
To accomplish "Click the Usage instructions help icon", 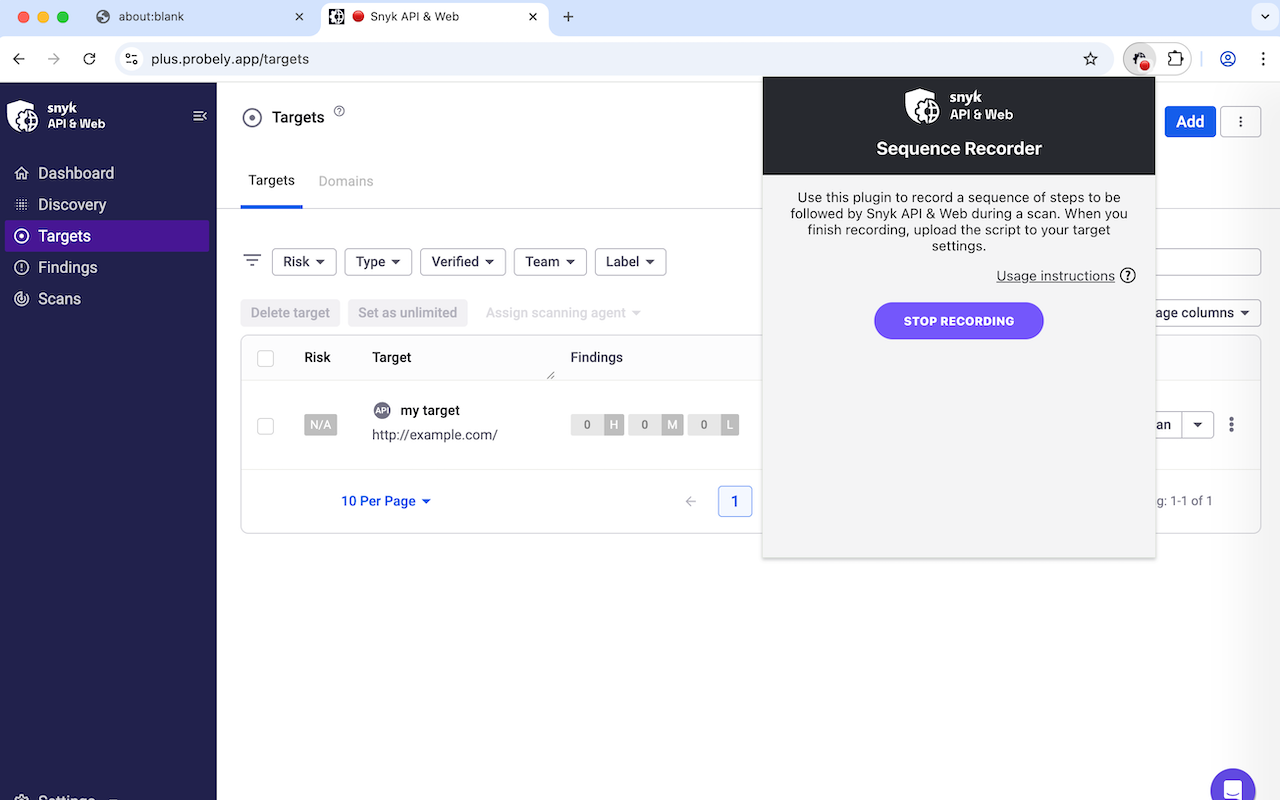I will click(x=1128, y=276).
